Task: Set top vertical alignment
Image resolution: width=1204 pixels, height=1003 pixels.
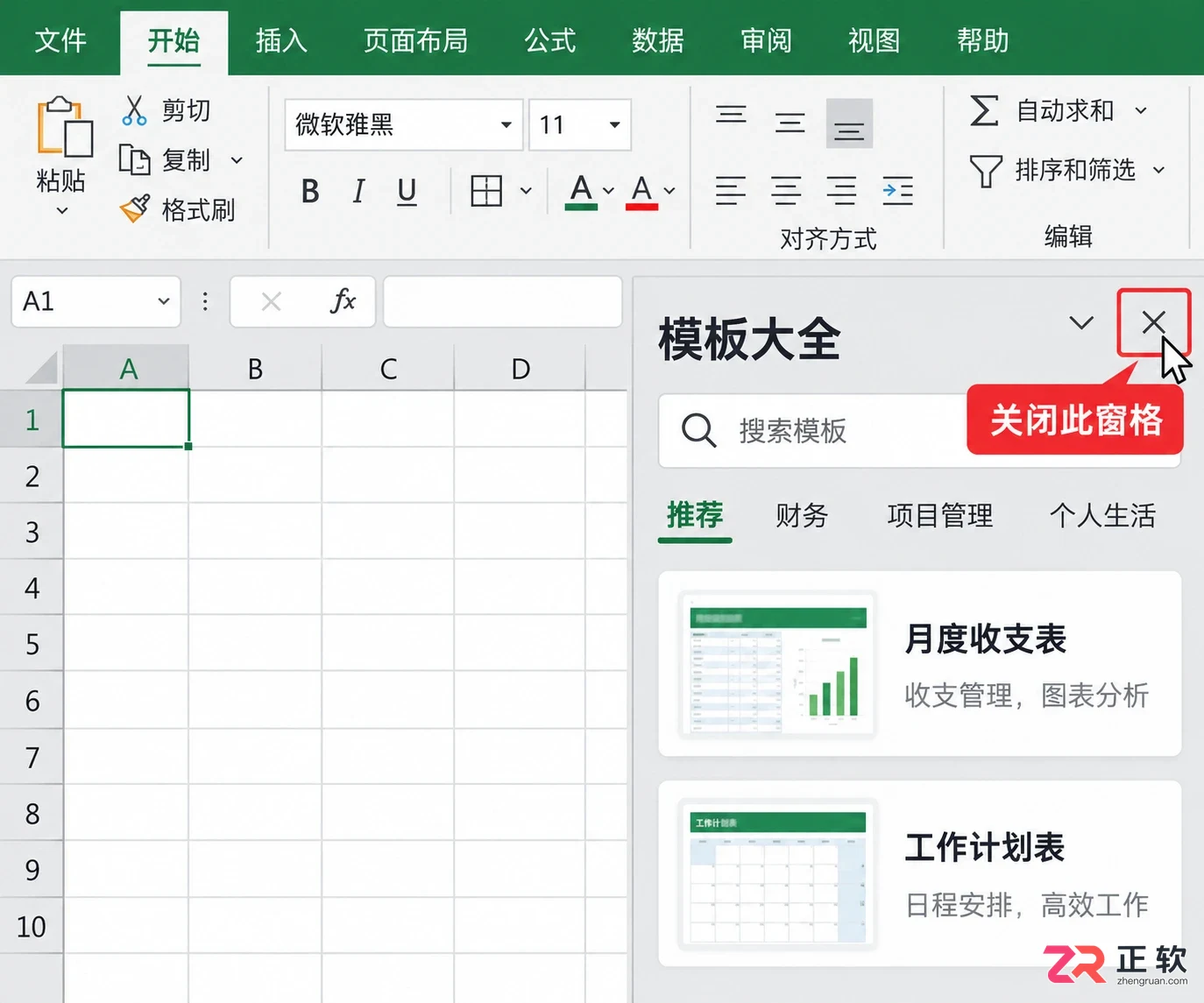Action: click(x=731, y=115)
